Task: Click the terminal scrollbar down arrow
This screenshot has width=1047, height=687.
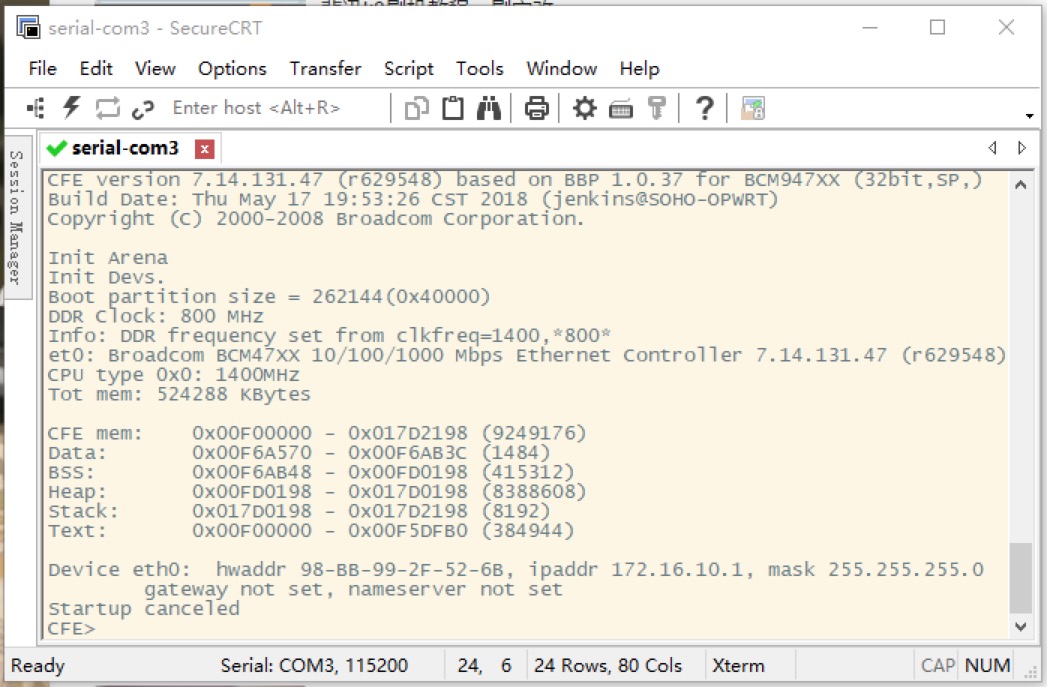Action: tap(1020, 626)
